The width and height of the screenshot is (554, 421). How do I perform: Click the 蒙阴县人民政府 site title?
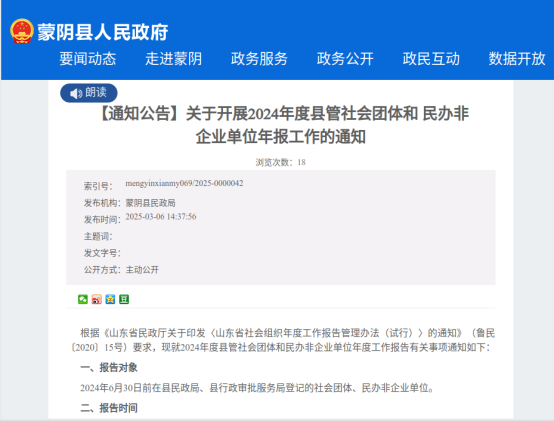tap(102, 32)
